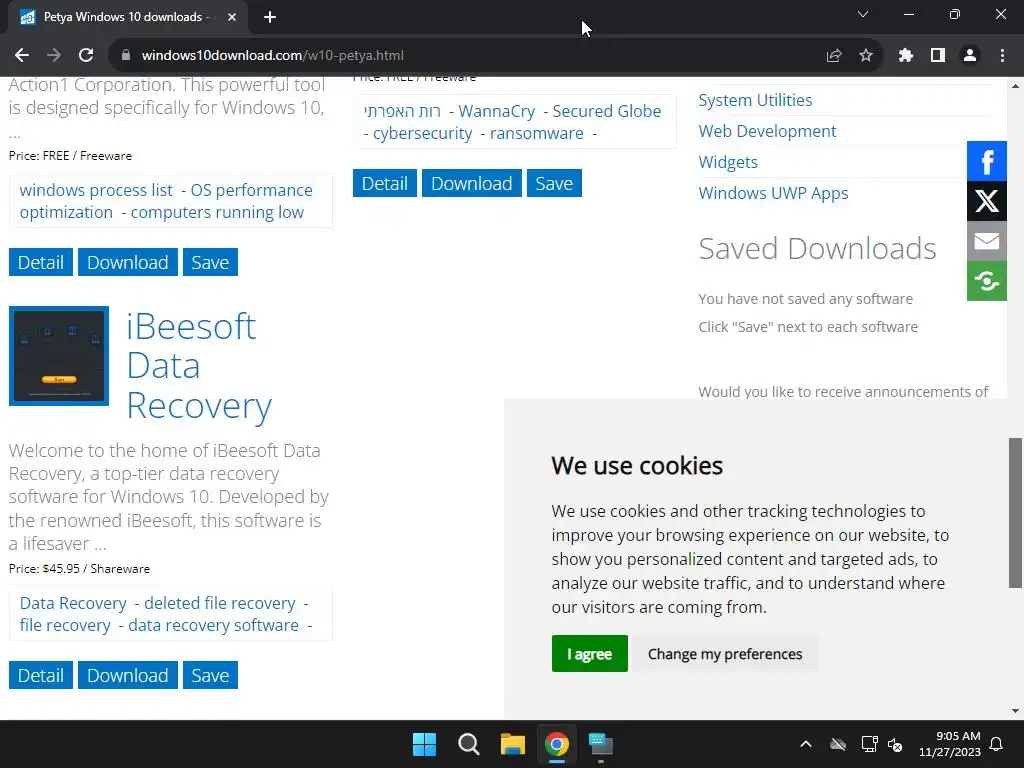Accept cookies with I agree
The height and width of the screenshot is (768, 1024).
[x=590, y=654]
